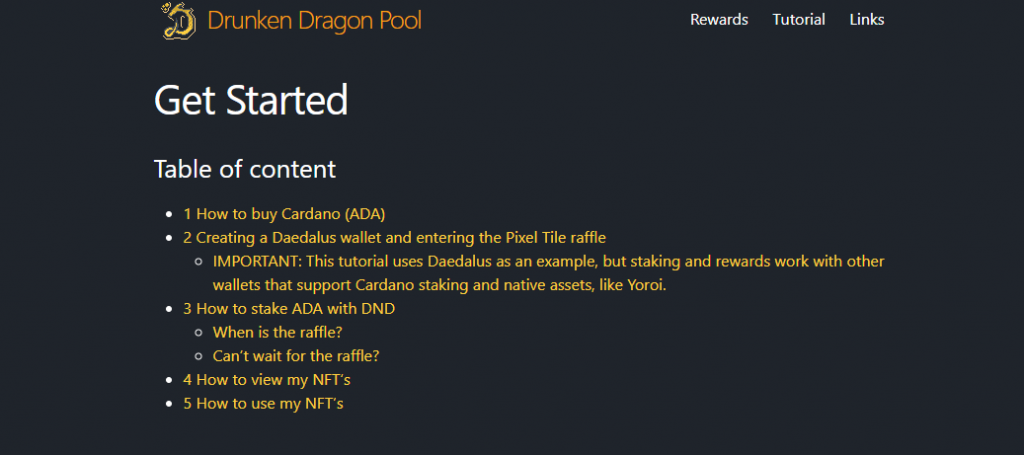Screen dimensions: 1024x455
Task: Follow the IMPORTANT Daedalus example note link
Action: [x=549, y=274]
